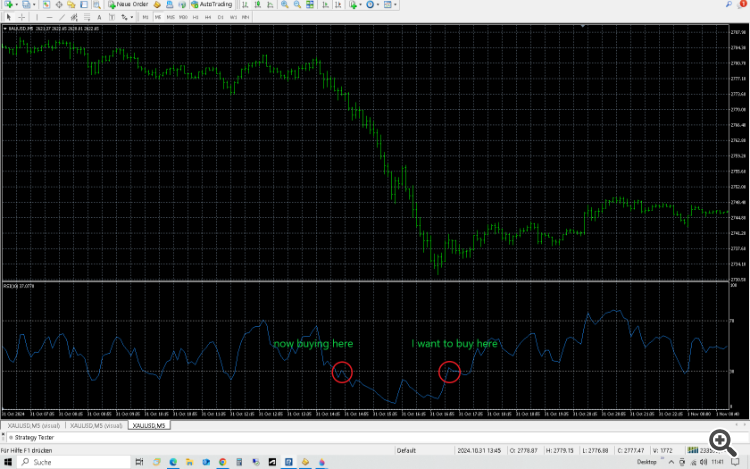Viewport: 750px width, 469px height.
Task: Click the Suche taskbar search field
Action: click(x=74, y=462)
